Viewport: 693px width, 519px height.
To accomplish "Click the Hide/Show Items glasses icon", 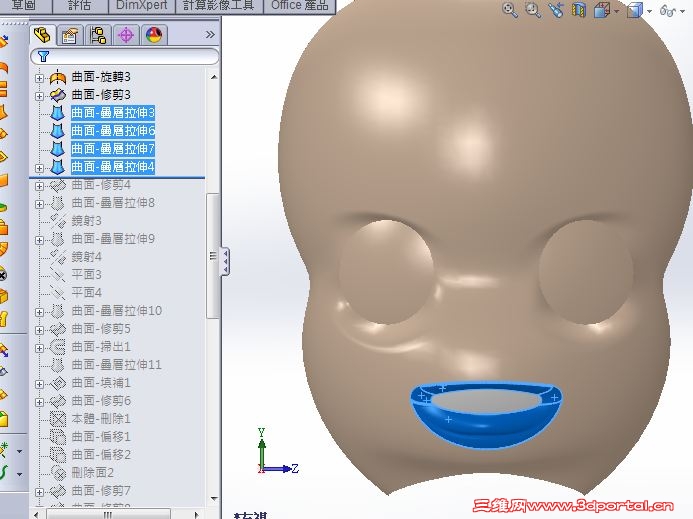I will coord(667,10).
